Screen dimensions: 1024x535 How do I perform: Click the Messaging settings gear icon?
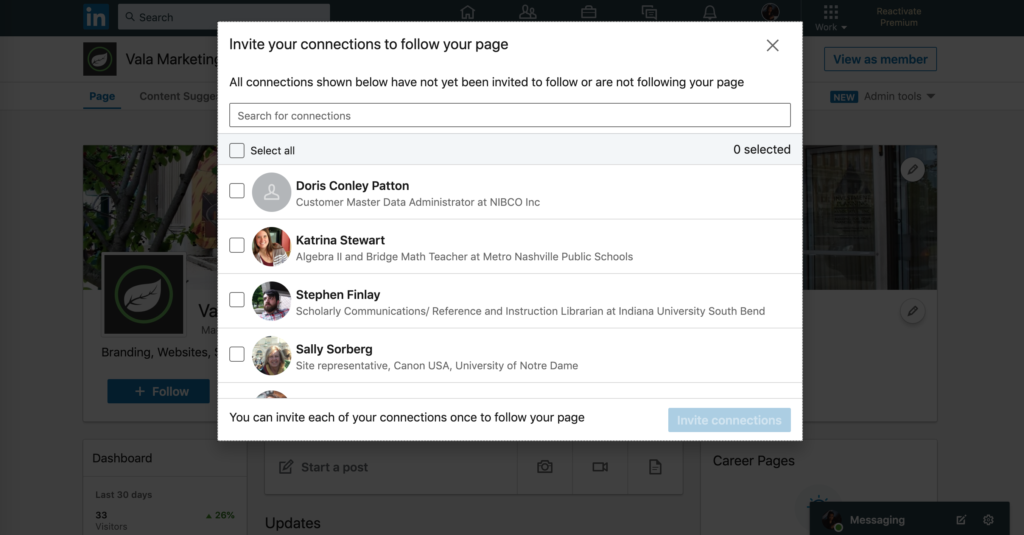point(988,520)
